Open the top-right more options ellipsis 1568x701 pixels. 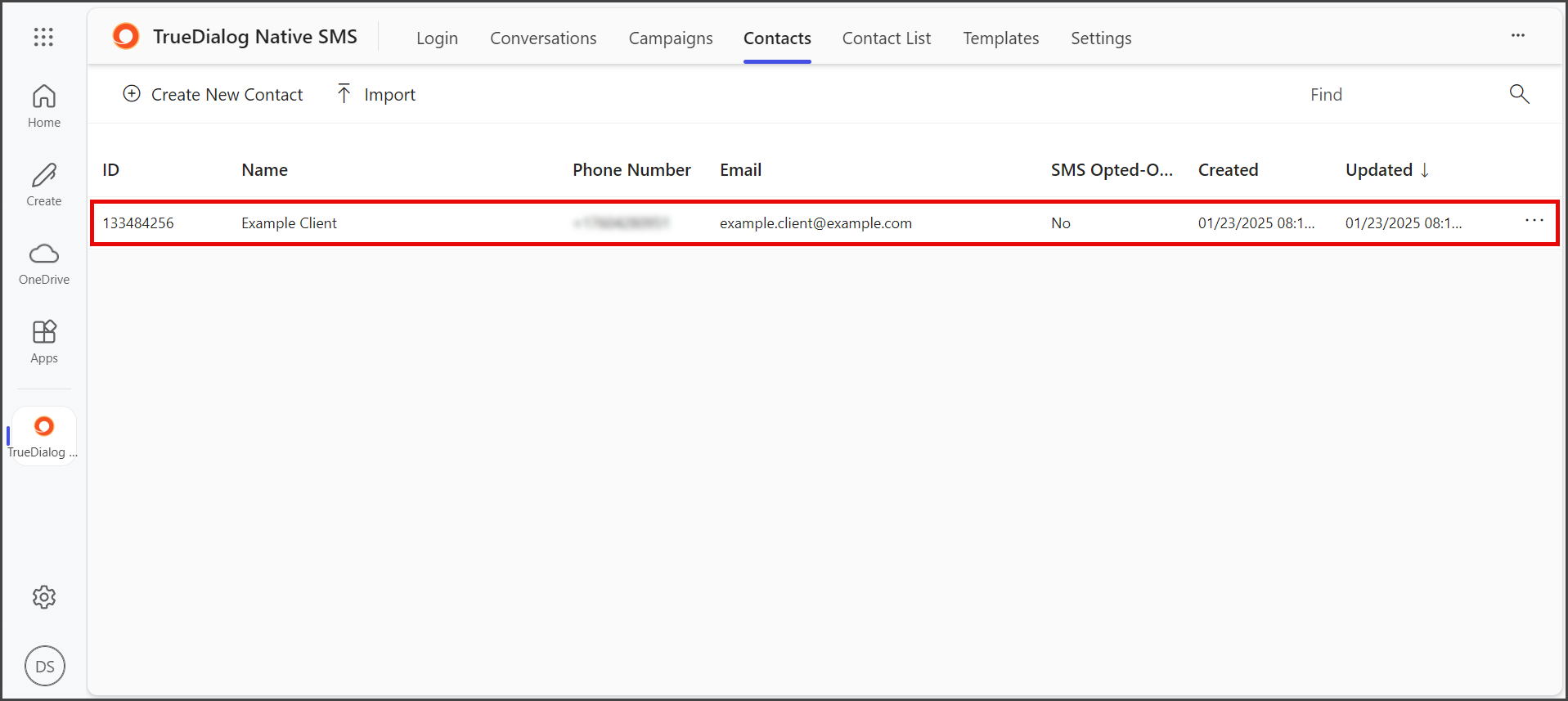coord(1518,35)
